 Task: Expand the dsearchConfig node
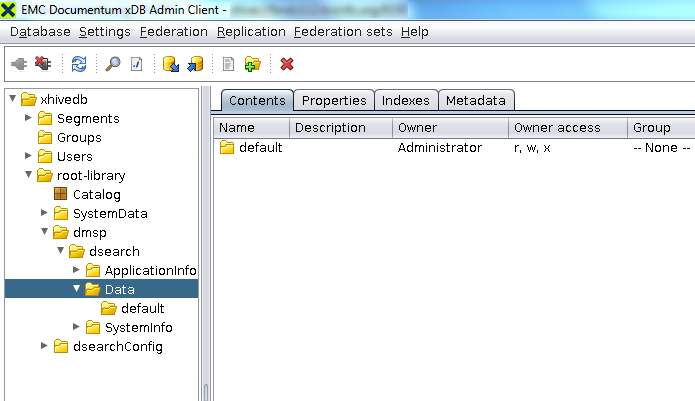[44, 346]
